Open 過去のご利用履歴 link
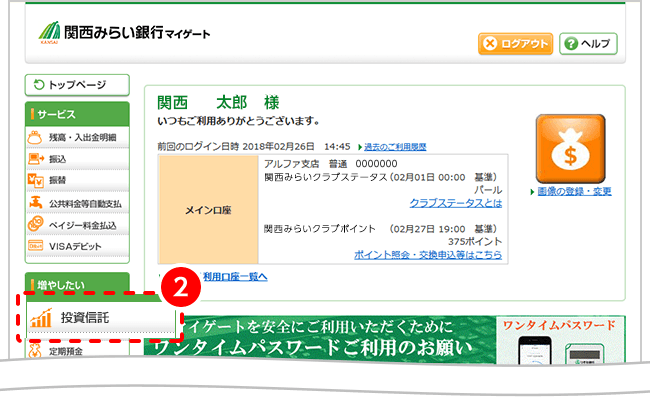Image resolution: width=650 pixels, height=397 pixels. (395, 147)
